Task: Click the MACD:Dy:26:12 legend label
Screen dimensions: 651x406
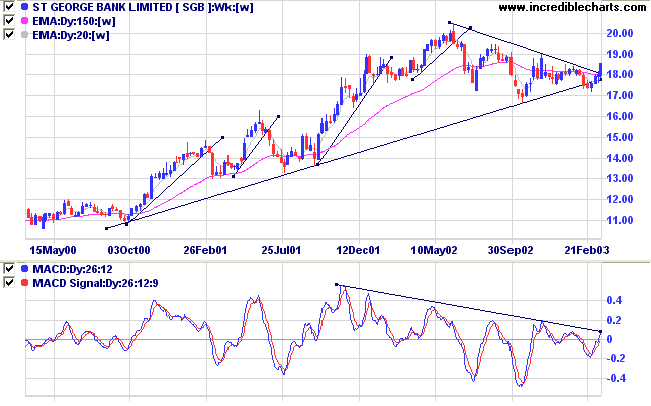Action: pos(72,269)
